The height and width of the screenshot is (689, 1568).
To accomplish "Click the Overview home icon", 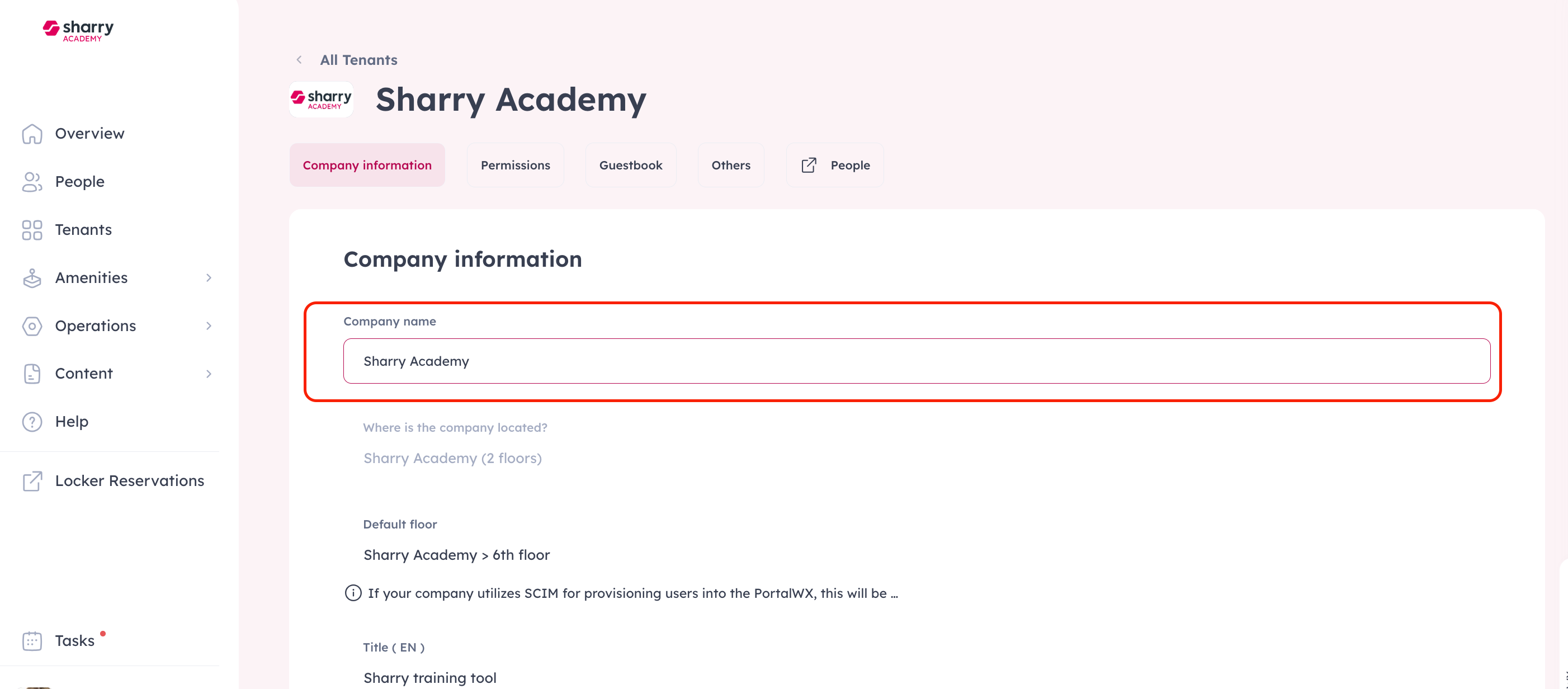I will [x=32, y=134].
